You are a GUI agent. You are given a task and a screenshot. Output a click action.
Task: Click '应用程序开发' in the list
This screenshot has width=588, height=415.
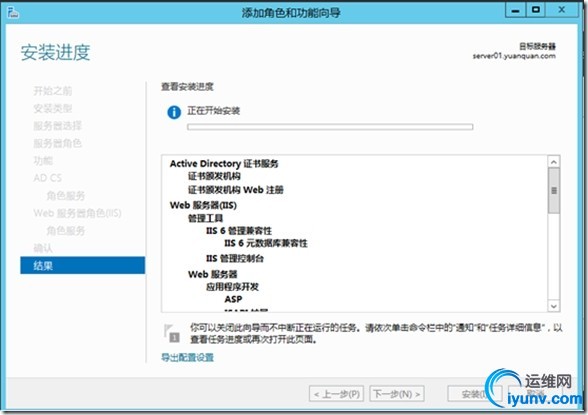tap(232, 287)
